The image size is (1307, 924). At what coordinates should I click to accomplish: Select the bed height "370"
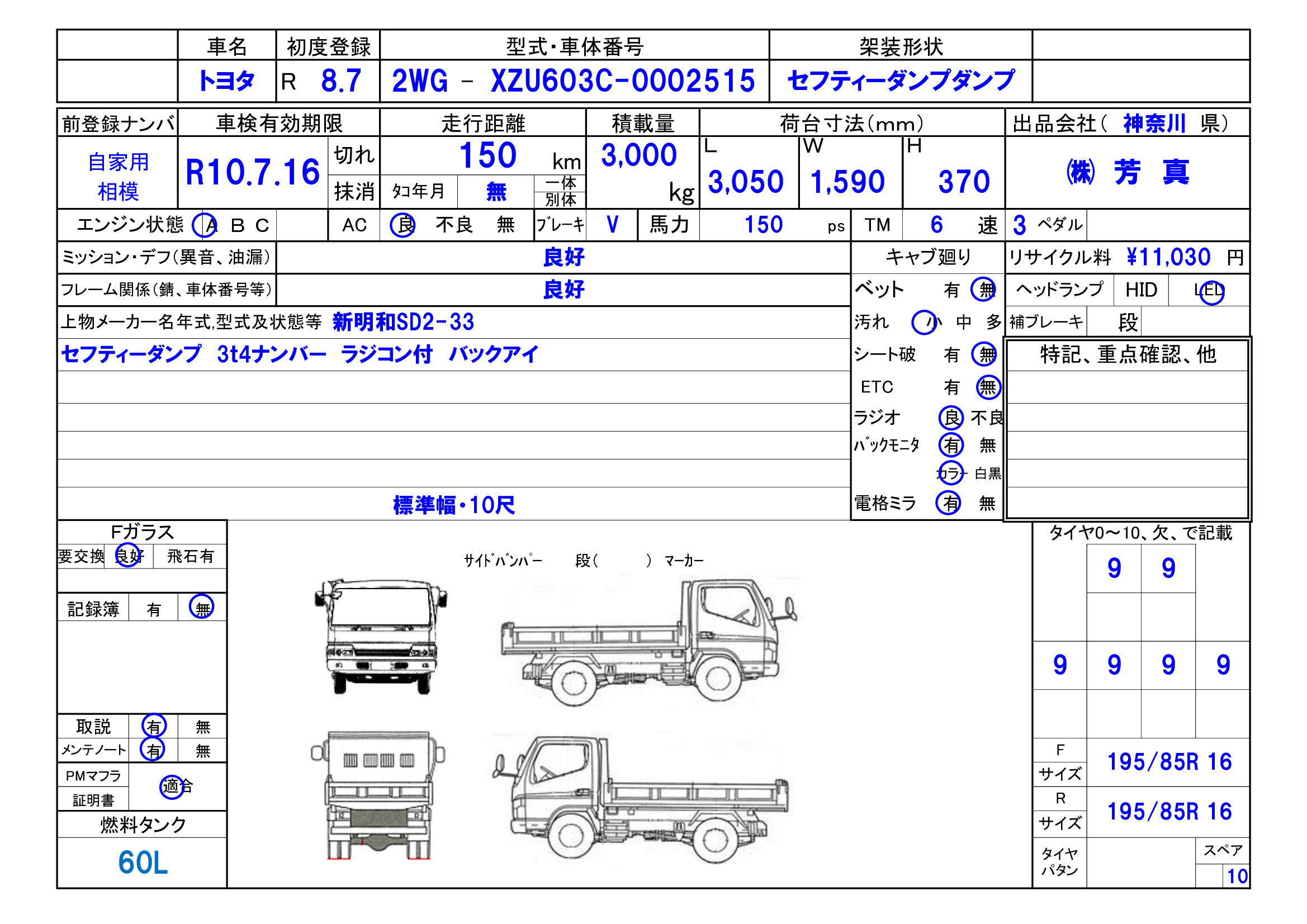click(x=964, y=182)
